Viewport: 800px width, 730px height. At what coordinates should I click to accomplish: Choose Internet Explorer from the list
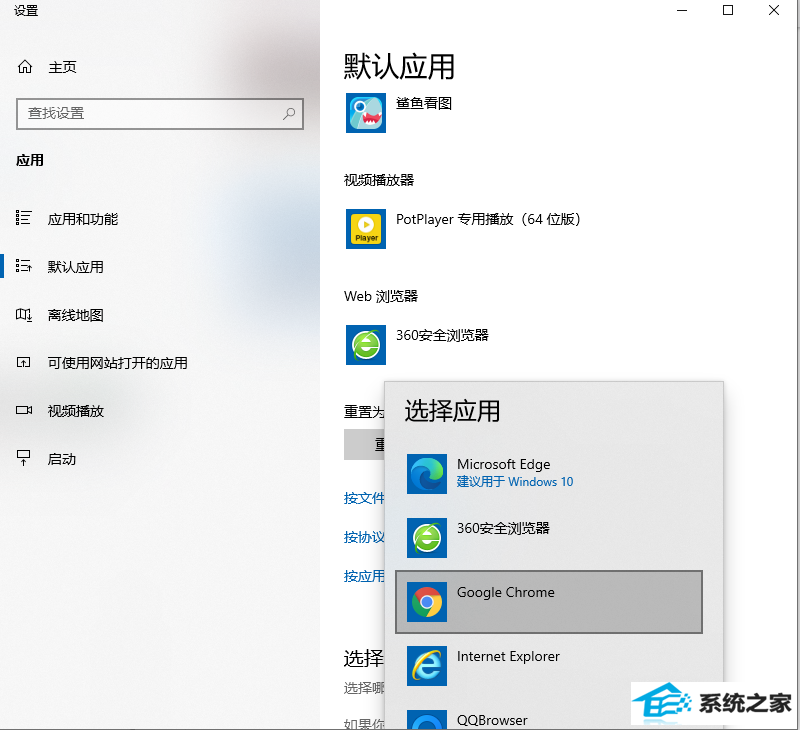tap(549, 666)
